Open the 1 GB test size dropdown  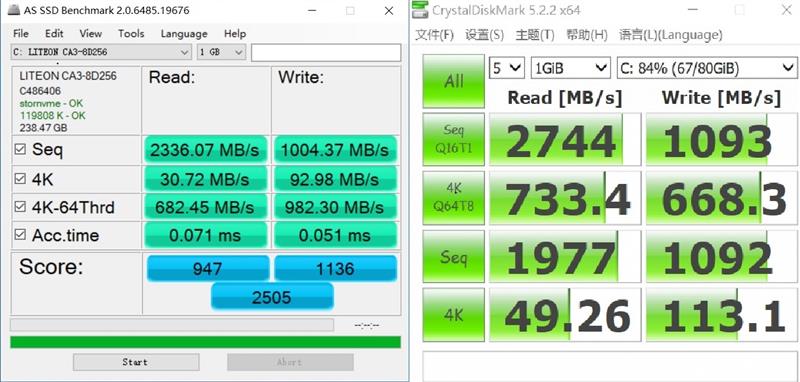pyautogui.click(x=221, y=52)
